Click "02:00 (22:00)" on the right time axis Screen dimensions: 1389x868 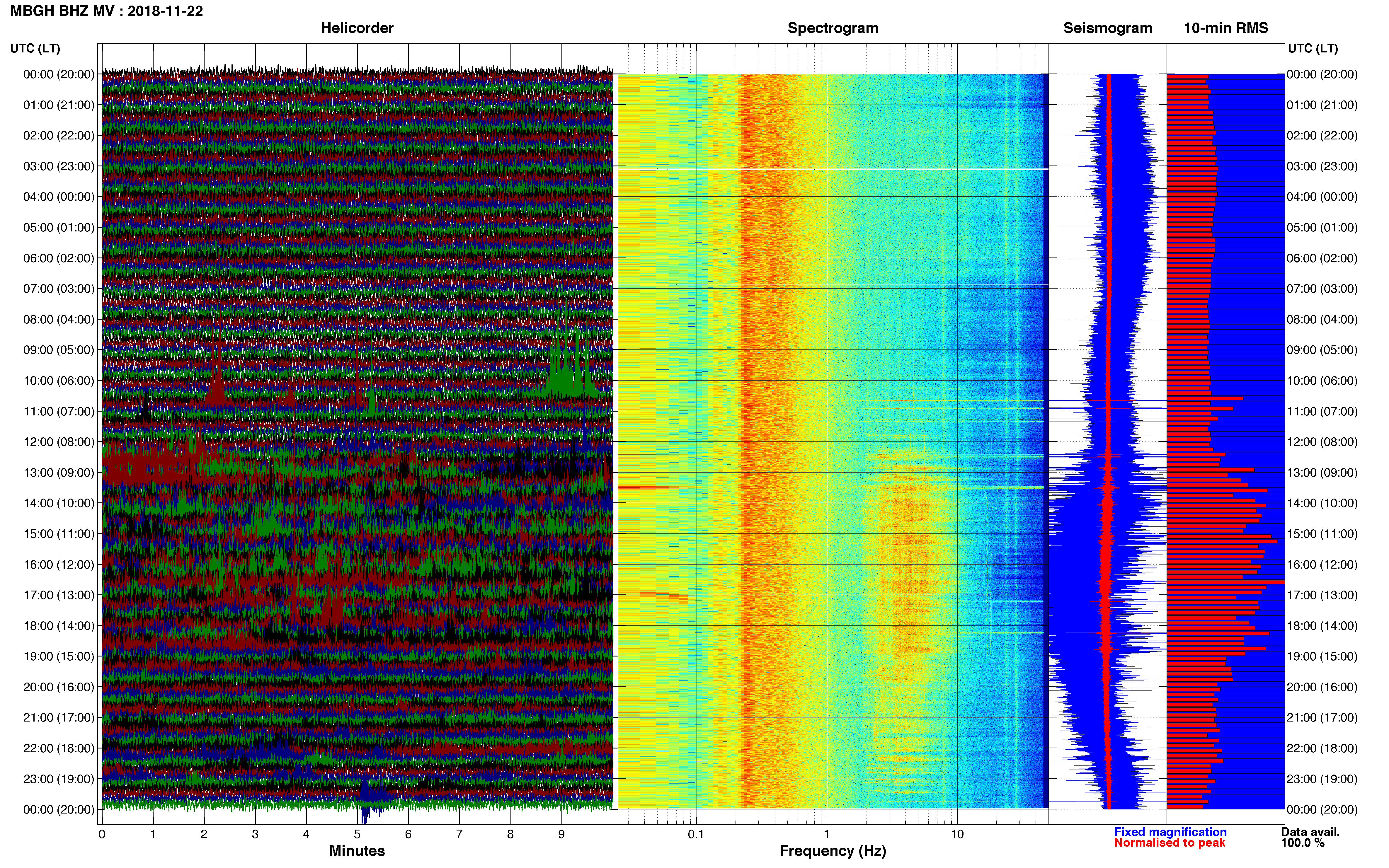pos(1322,135)
